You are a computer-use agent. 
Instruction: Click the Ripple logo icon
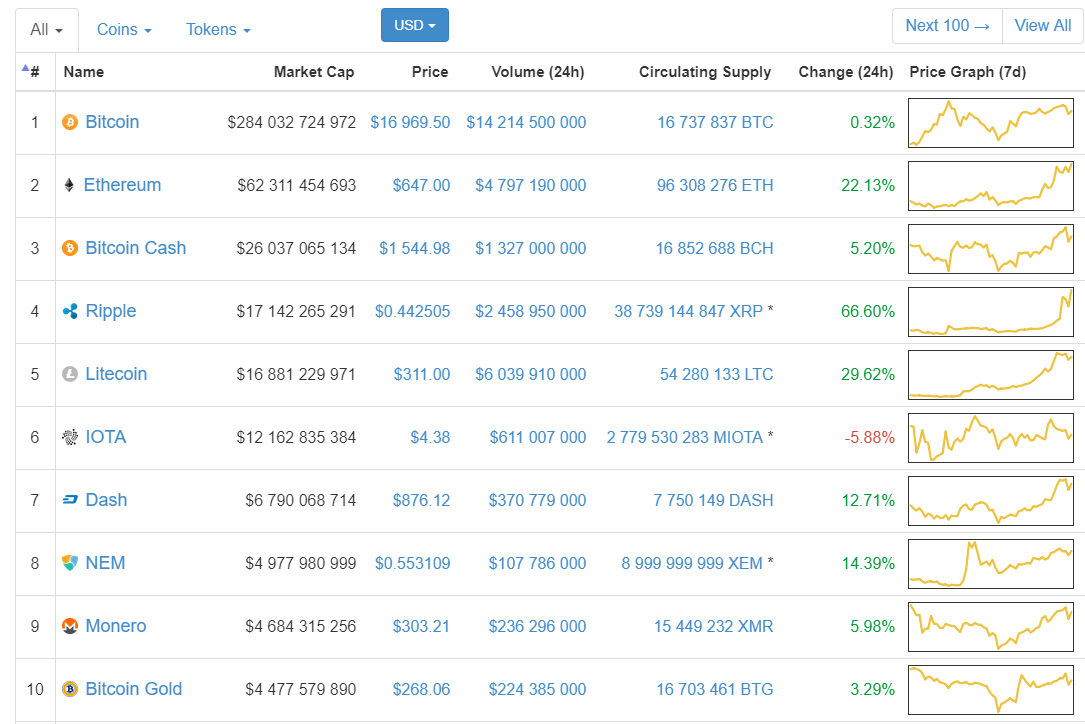coord(70,311)
